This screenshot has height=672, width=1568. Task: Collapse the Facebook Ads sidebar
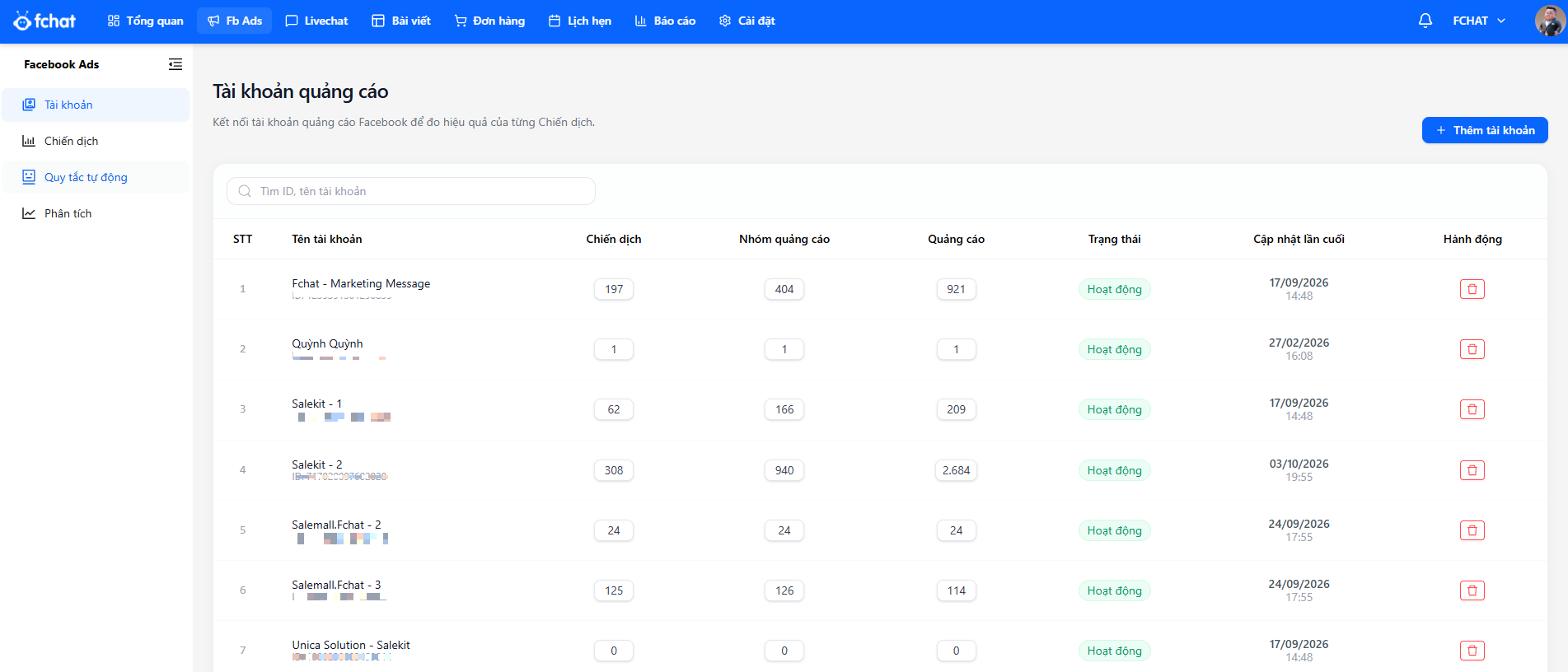176,64
